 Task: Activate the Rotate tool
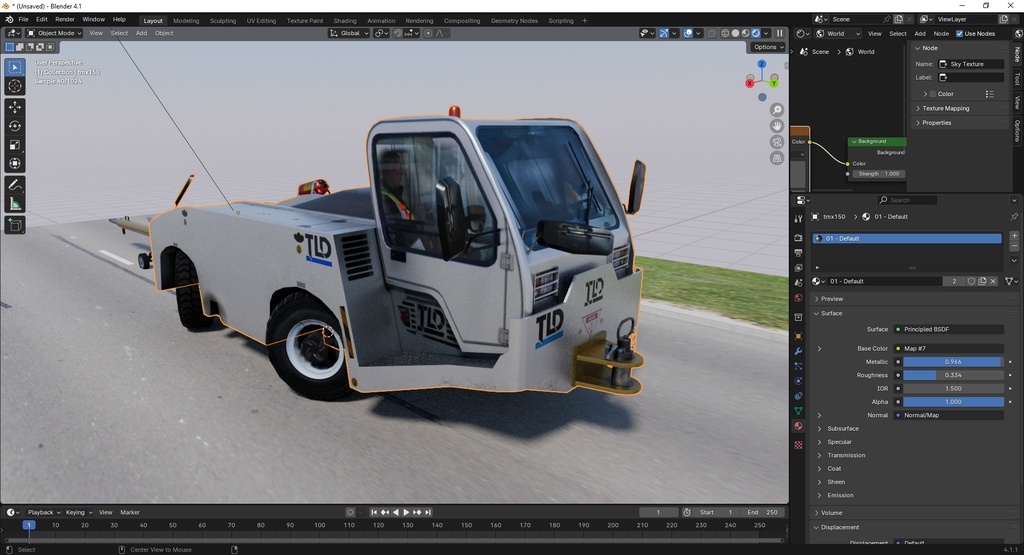pos(15,126)
